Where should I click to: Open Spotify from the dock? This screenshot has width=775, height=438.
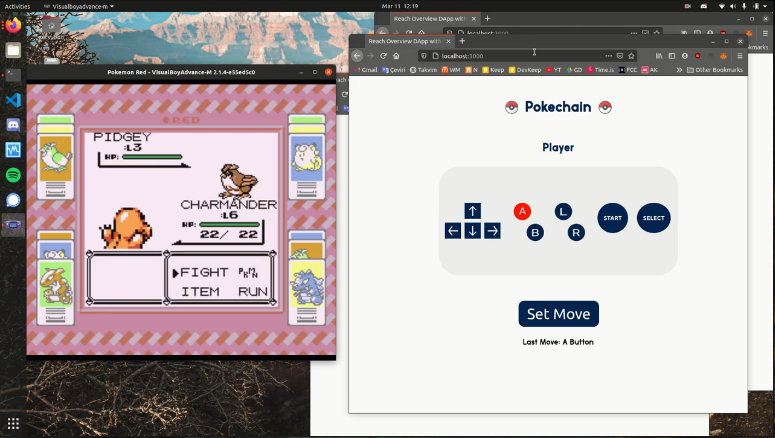13,175
